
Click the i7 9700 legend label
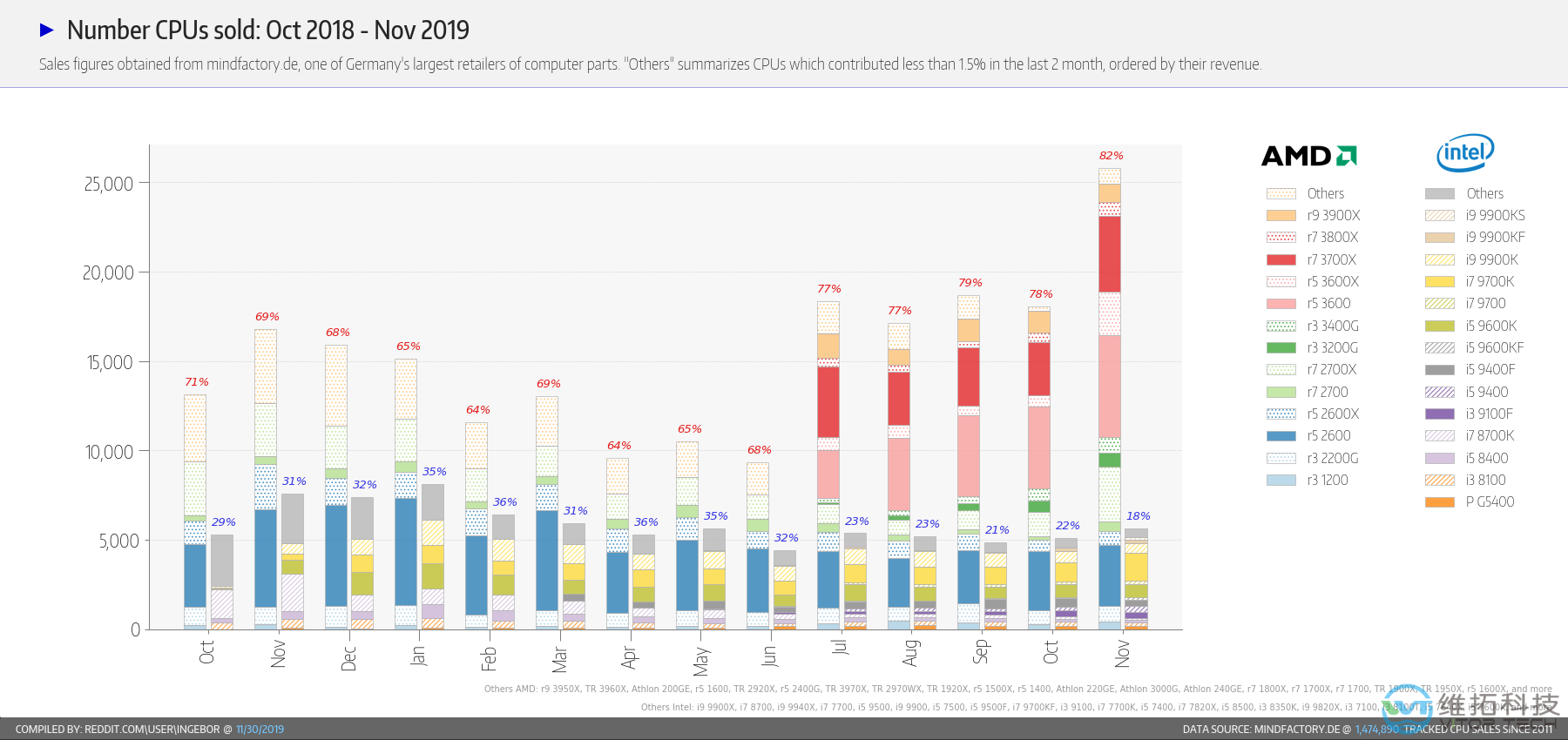(x=1486, y=303)
